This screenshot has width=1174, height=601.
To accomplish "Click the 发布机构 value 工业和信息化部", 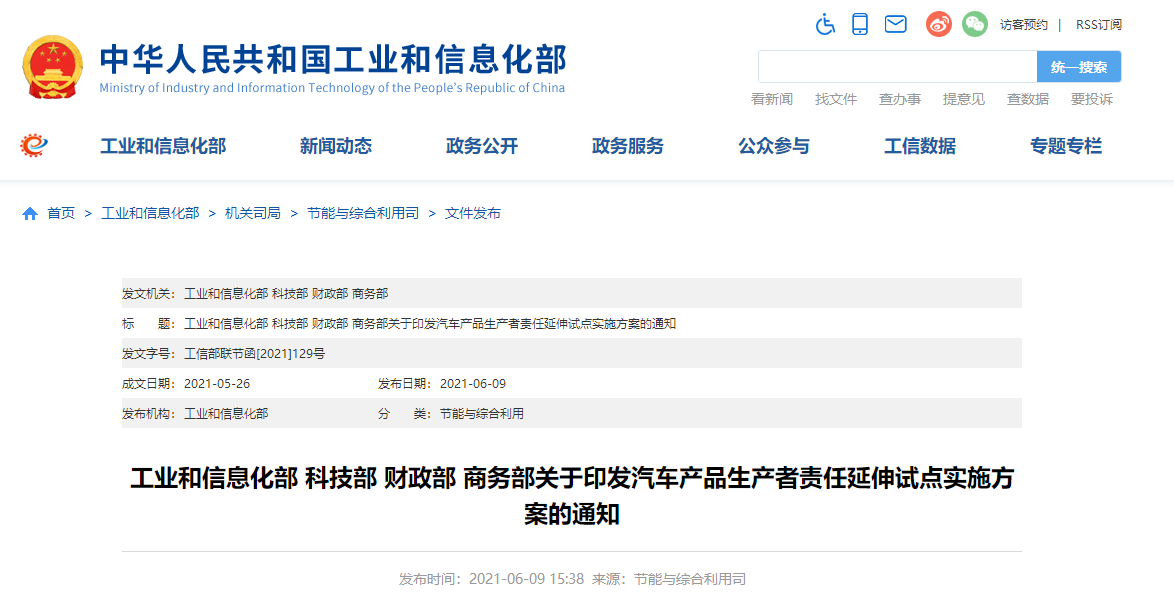I will tap(226, 413).
